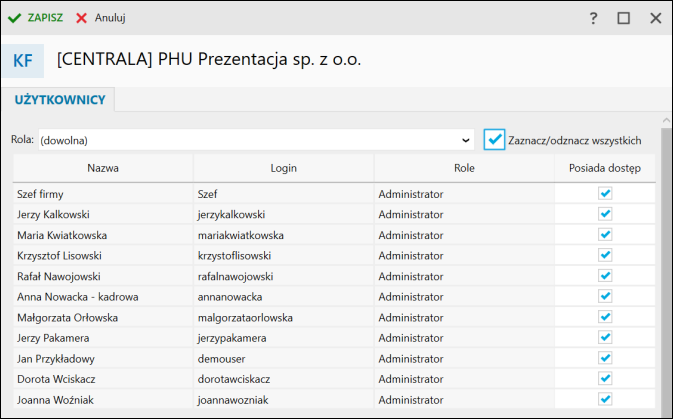
Task: Uncheck access for Szef firmy
Action: coord(605,194)
